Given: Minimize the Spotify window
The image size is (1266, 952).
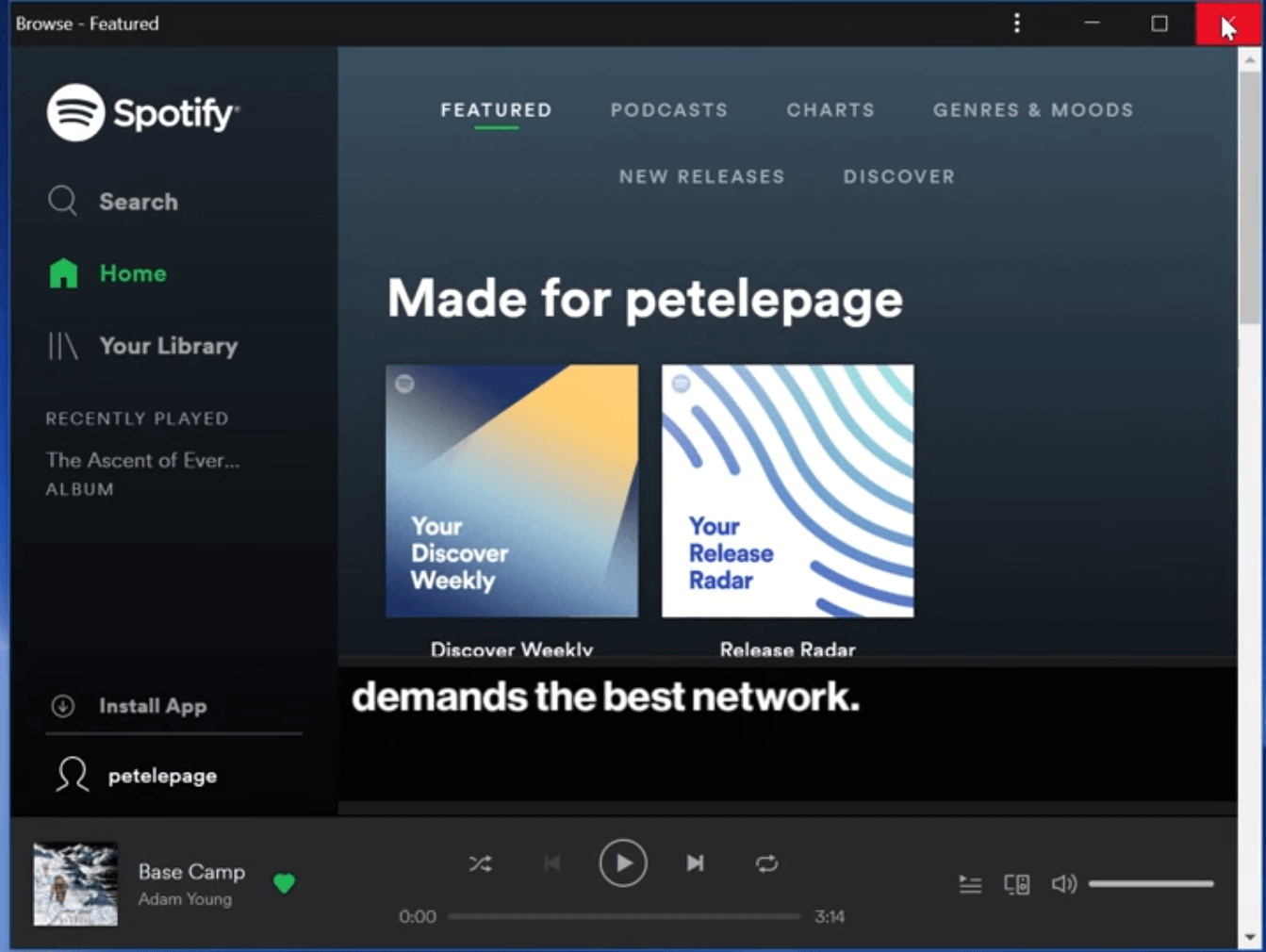Looking at the screenshot, I should point(1092,23).
